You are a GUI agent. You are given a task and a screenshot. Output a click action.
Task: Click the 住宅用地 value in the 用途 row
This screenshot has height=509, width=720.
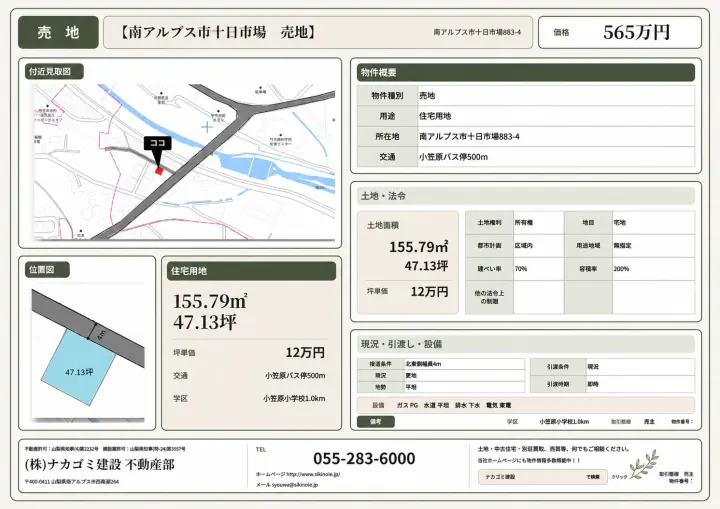coord(435,116)
